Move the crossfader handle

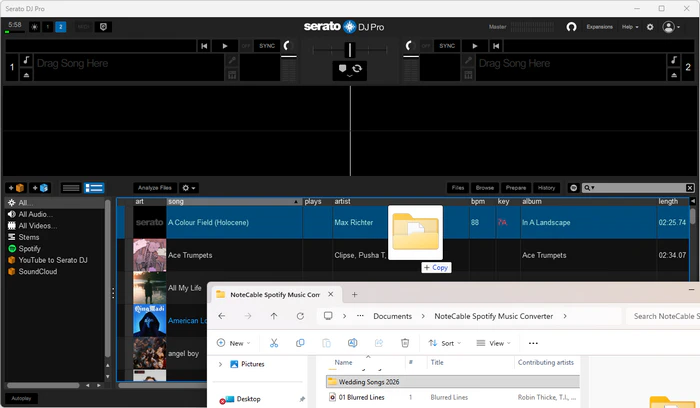[x=350, y=50]
